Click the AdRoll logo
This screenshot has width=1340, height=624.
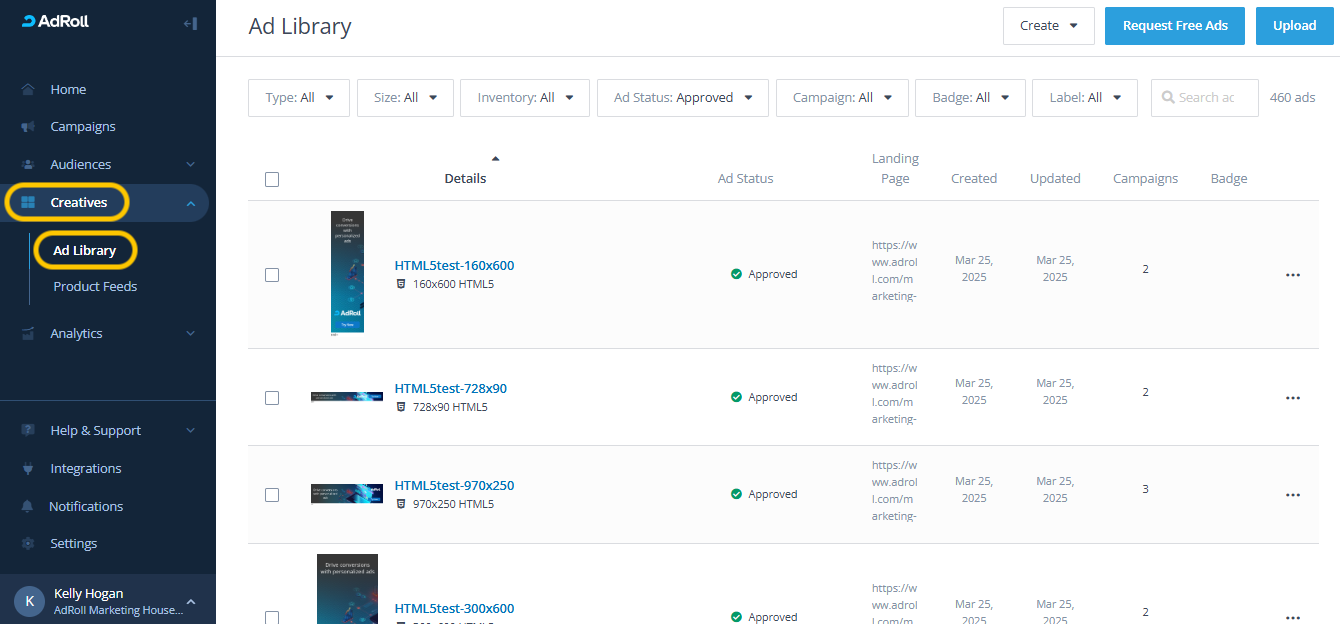(x=56, y=22)
